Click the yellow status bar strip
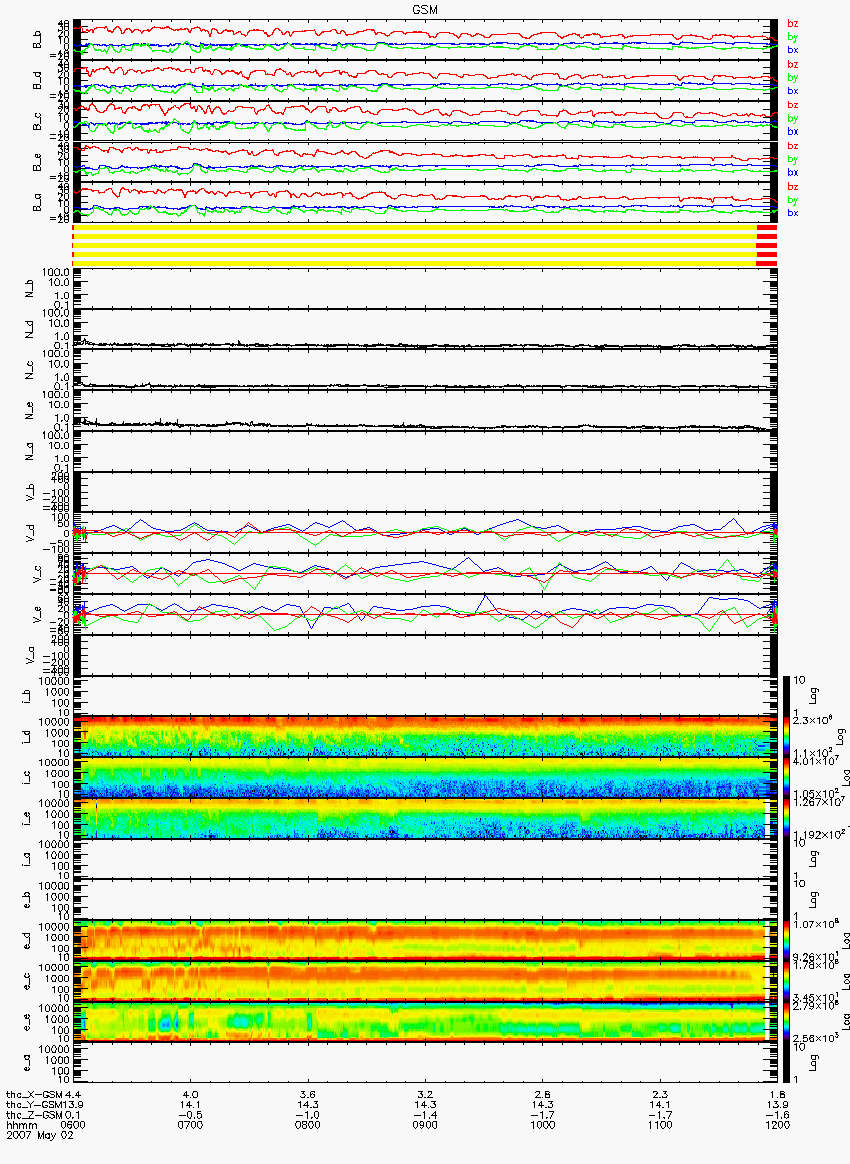 414,245
